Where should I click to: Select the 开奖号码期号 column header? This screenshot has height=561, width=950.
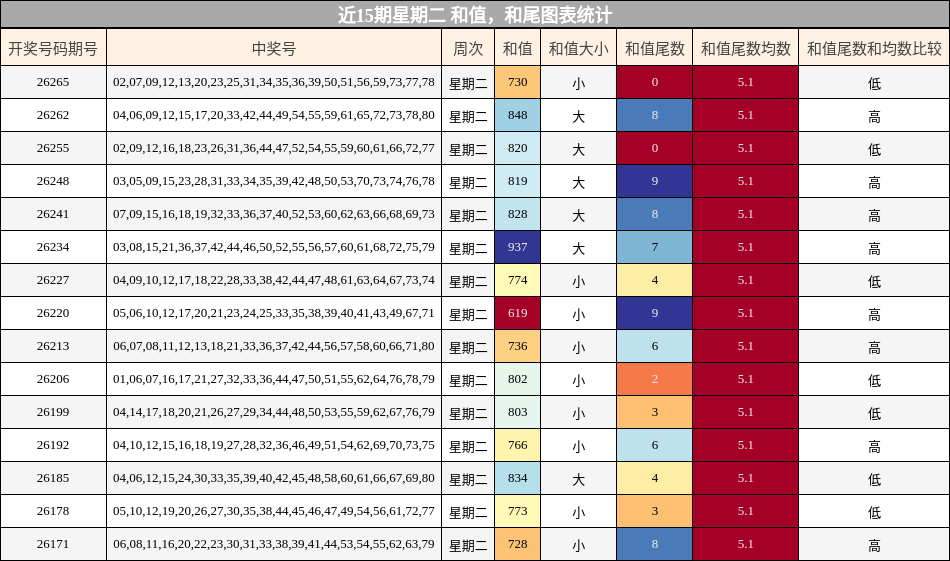tap(53, 48)
